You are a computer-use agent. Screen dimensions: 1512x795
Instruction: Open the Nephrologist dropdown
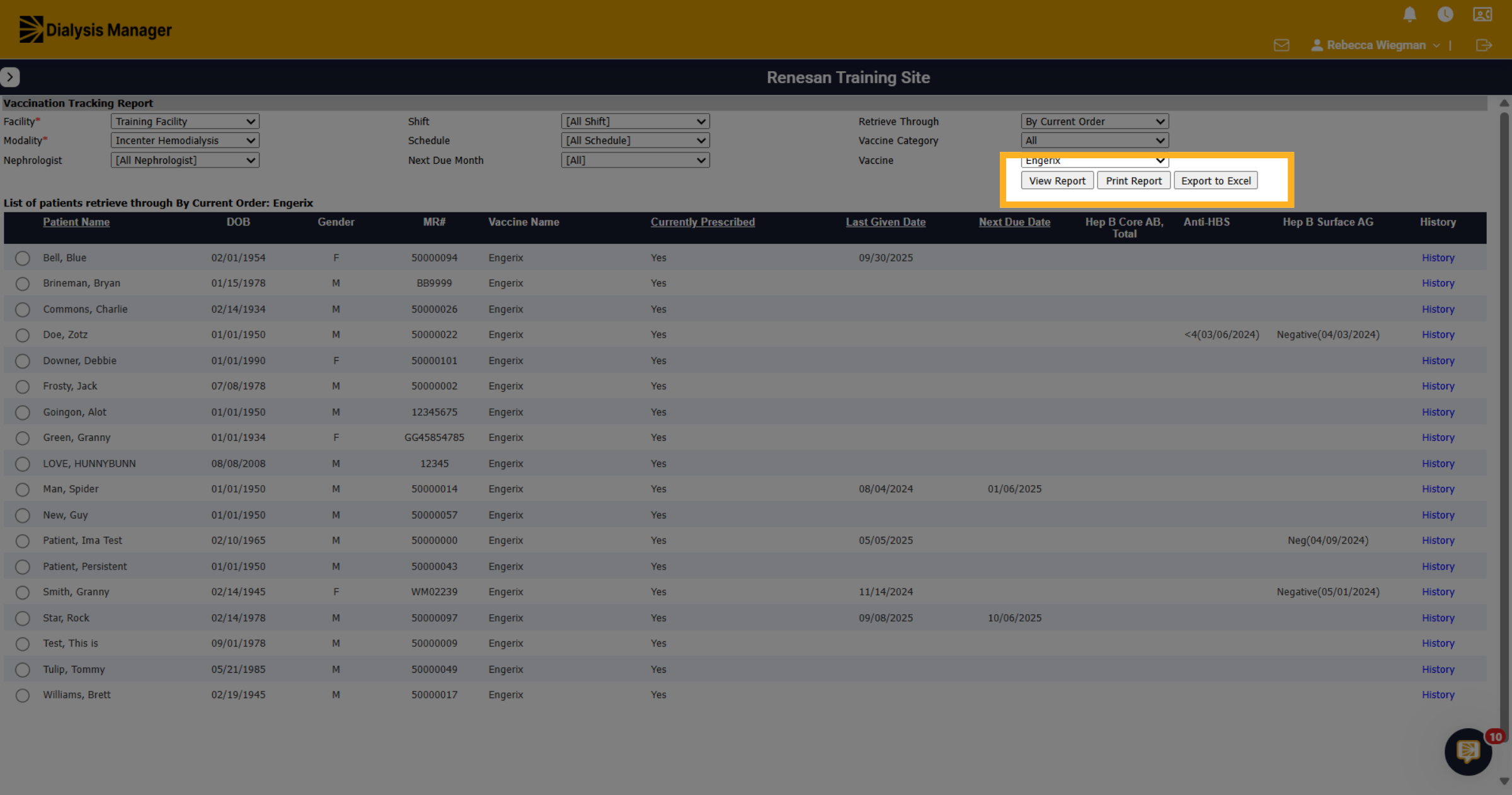(185, 160)
